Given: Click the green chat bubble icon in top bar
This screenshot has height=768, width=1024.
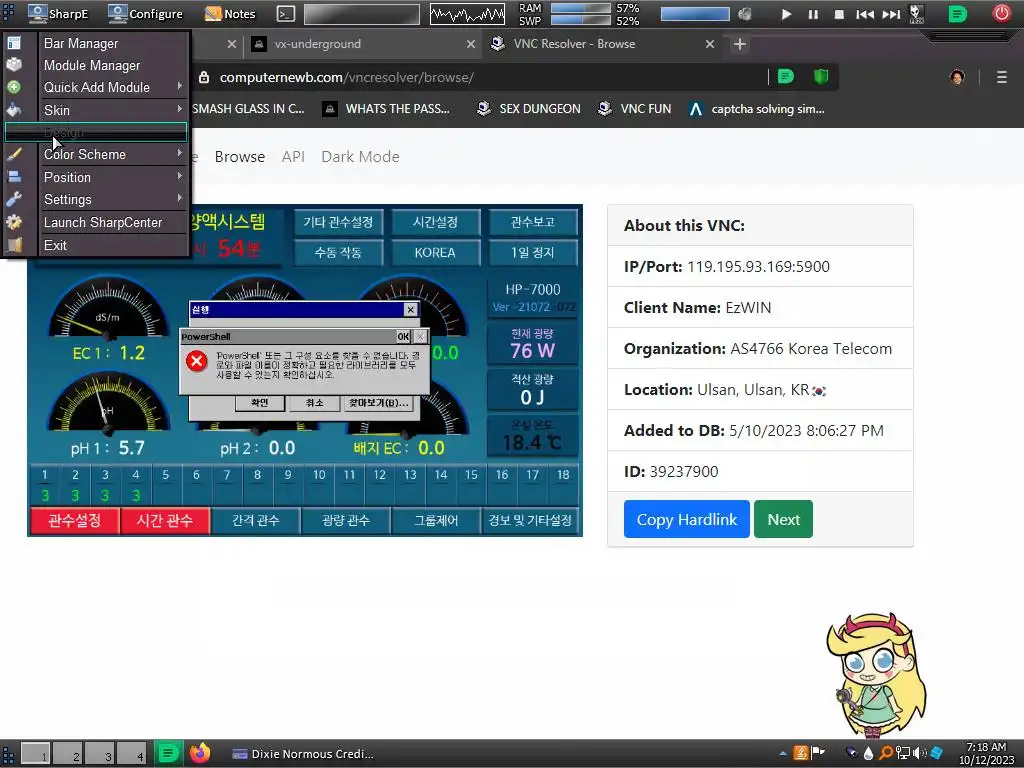Looking at the screenshot, I should click(957, 14).
